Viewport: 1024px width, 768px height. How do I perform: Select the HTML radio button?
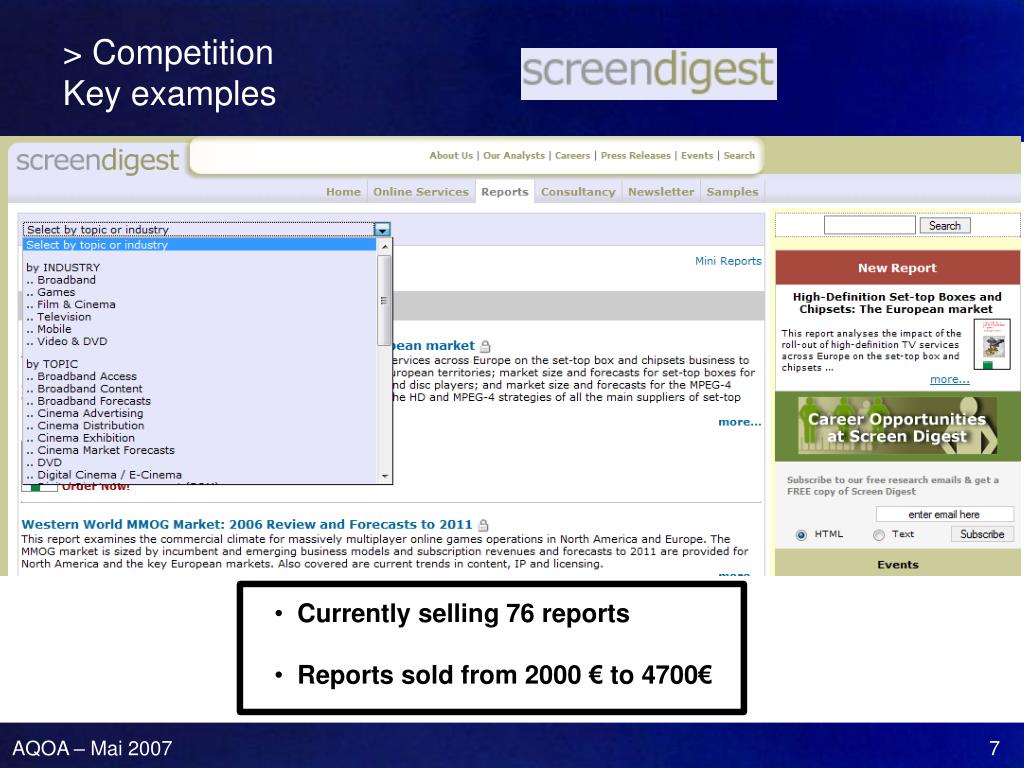point(801,535)
